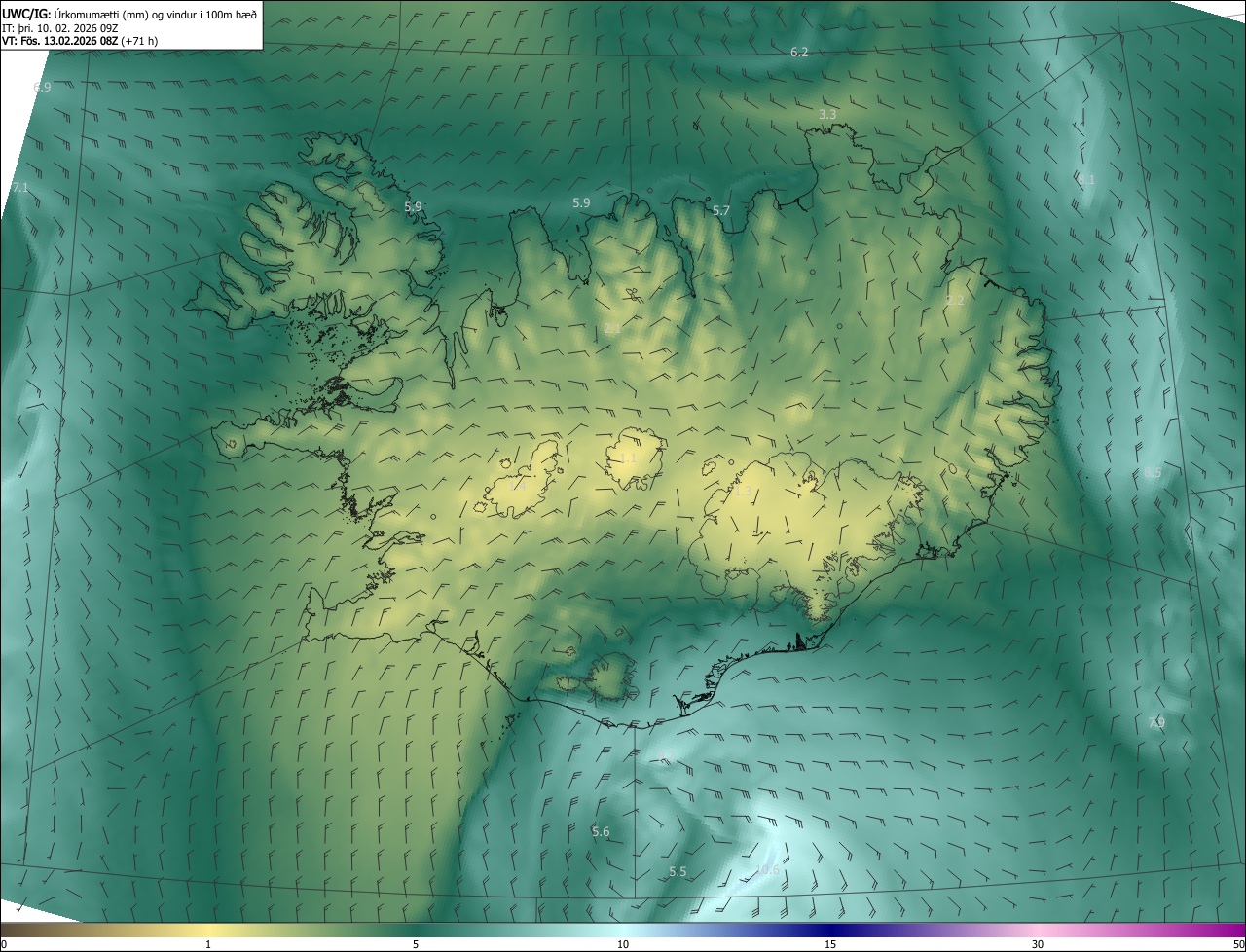
Task: Click the 6.2 value label on the map
Action: tap(799, 52)
